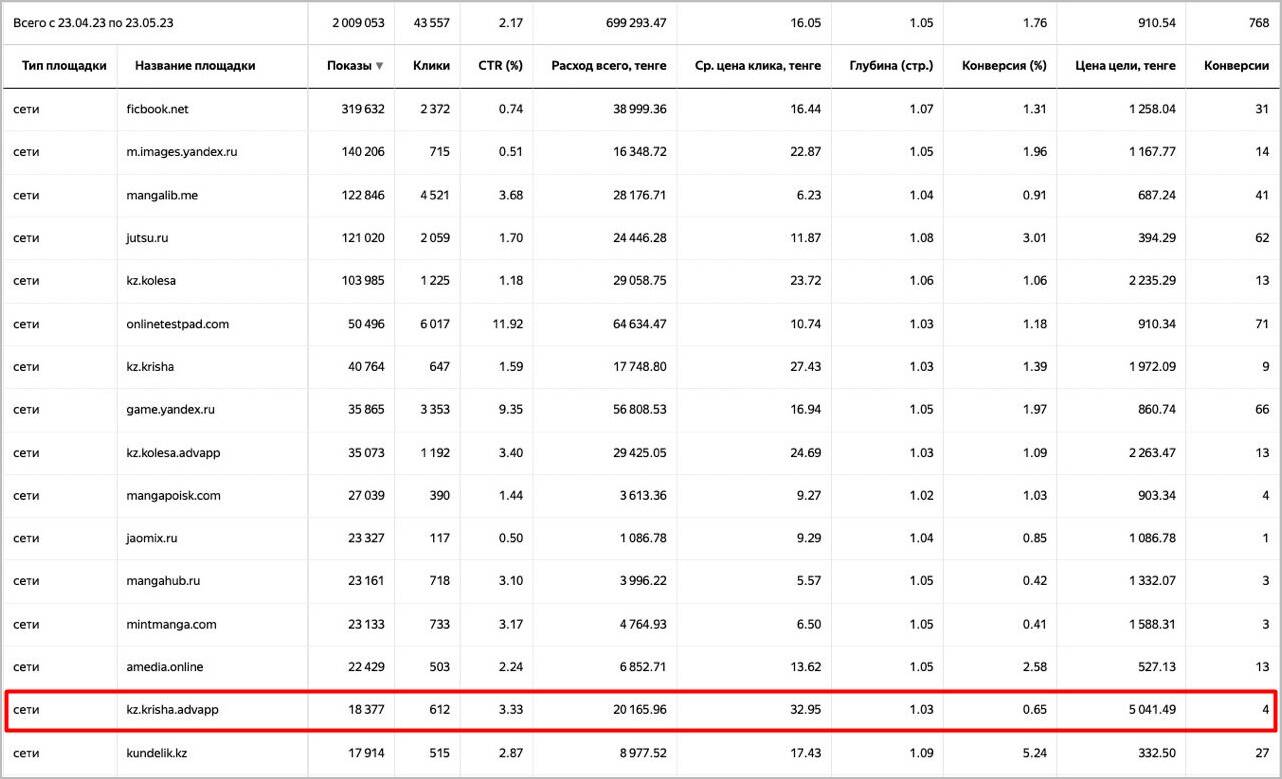Sort by Глубина (стр.) column header
This screenshot has width=1282, height=779.
tap(890, 66)
